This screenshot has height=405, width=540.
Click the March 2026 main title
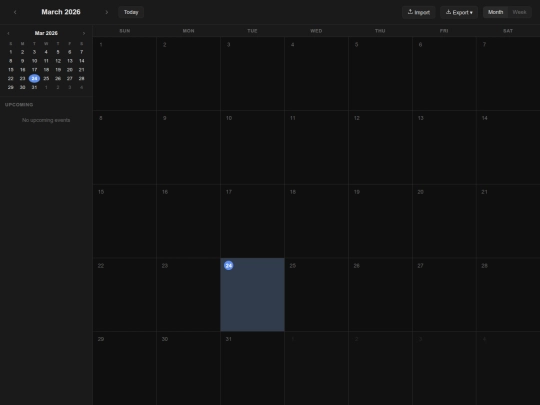[x=61, y=12]
